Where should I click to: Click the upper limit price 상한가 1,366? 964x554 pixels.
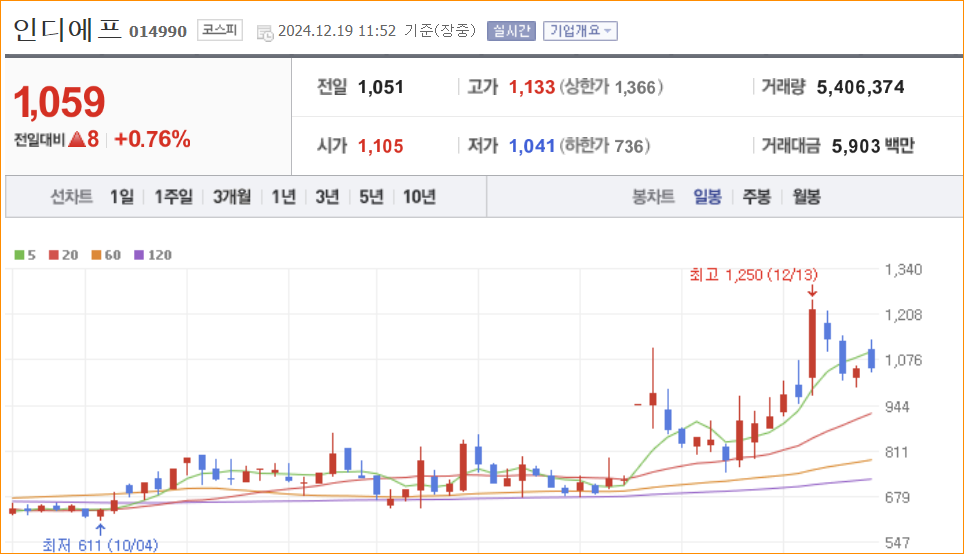pos(610,87)
